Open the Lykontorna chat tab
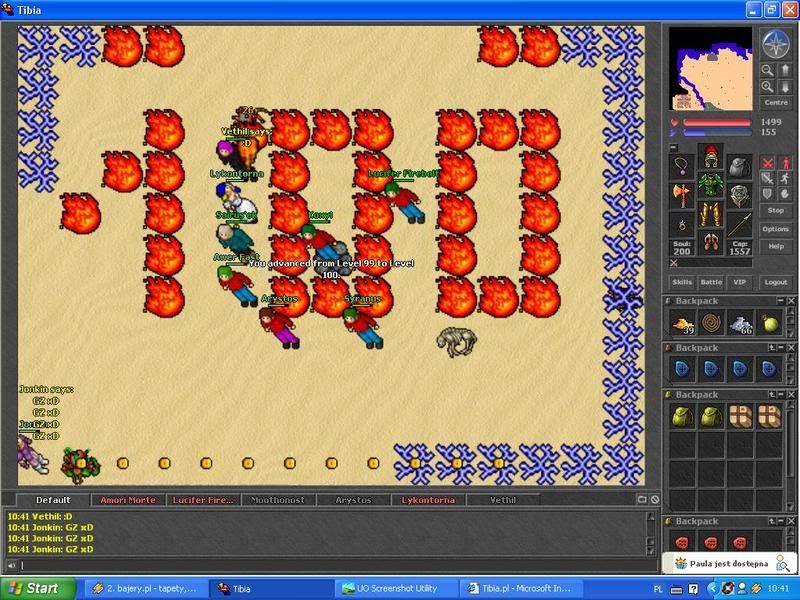This screenshot has width=800, height=600. pos(428,500)
